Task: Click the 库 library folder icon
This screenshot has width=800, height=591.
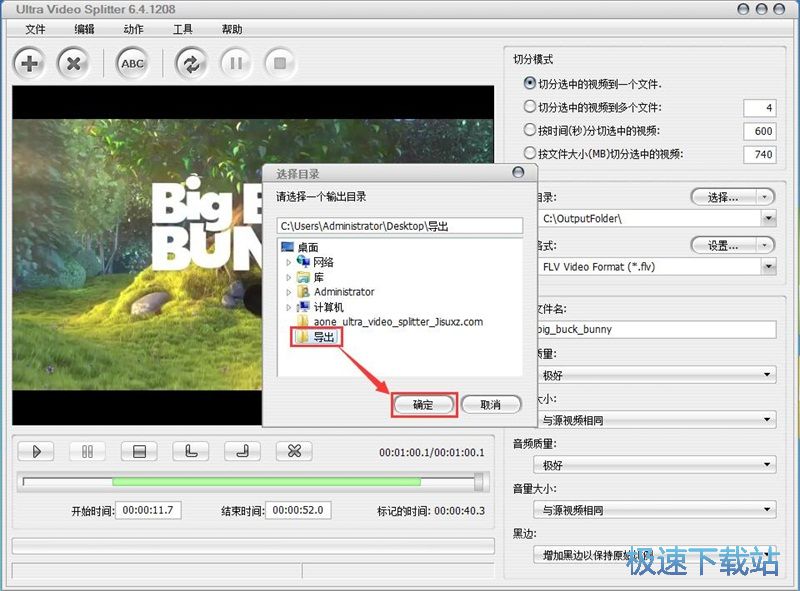Action: [x=303, y=277]
